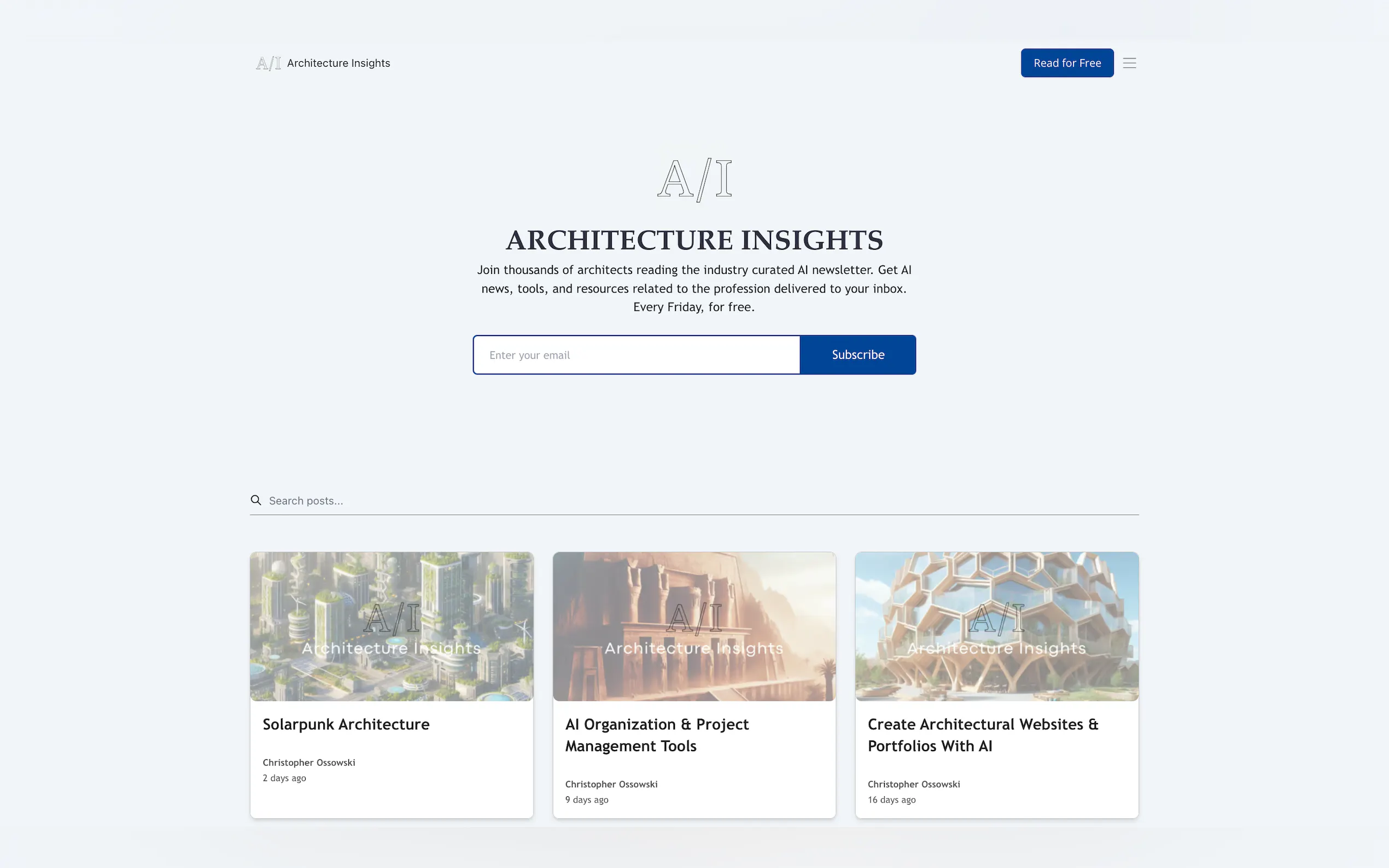Open the Solarpunk Architecture post title
Screen dimensions: 1389x868
tap(346, 724)
